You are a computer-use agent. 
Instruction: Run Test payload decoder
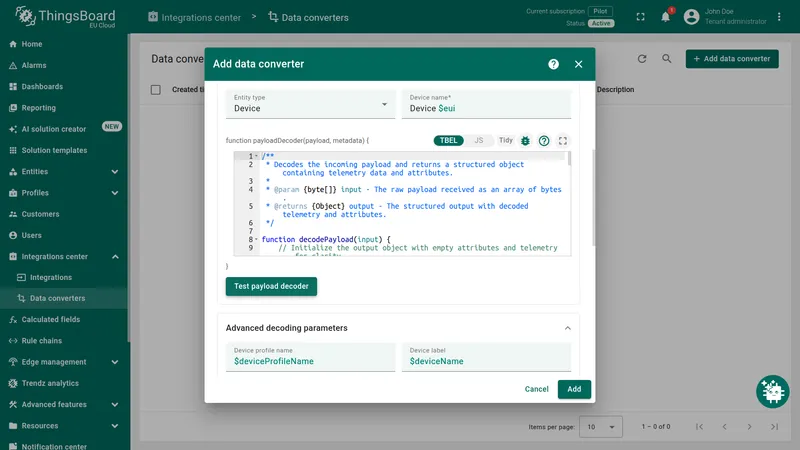pos(271,286)
